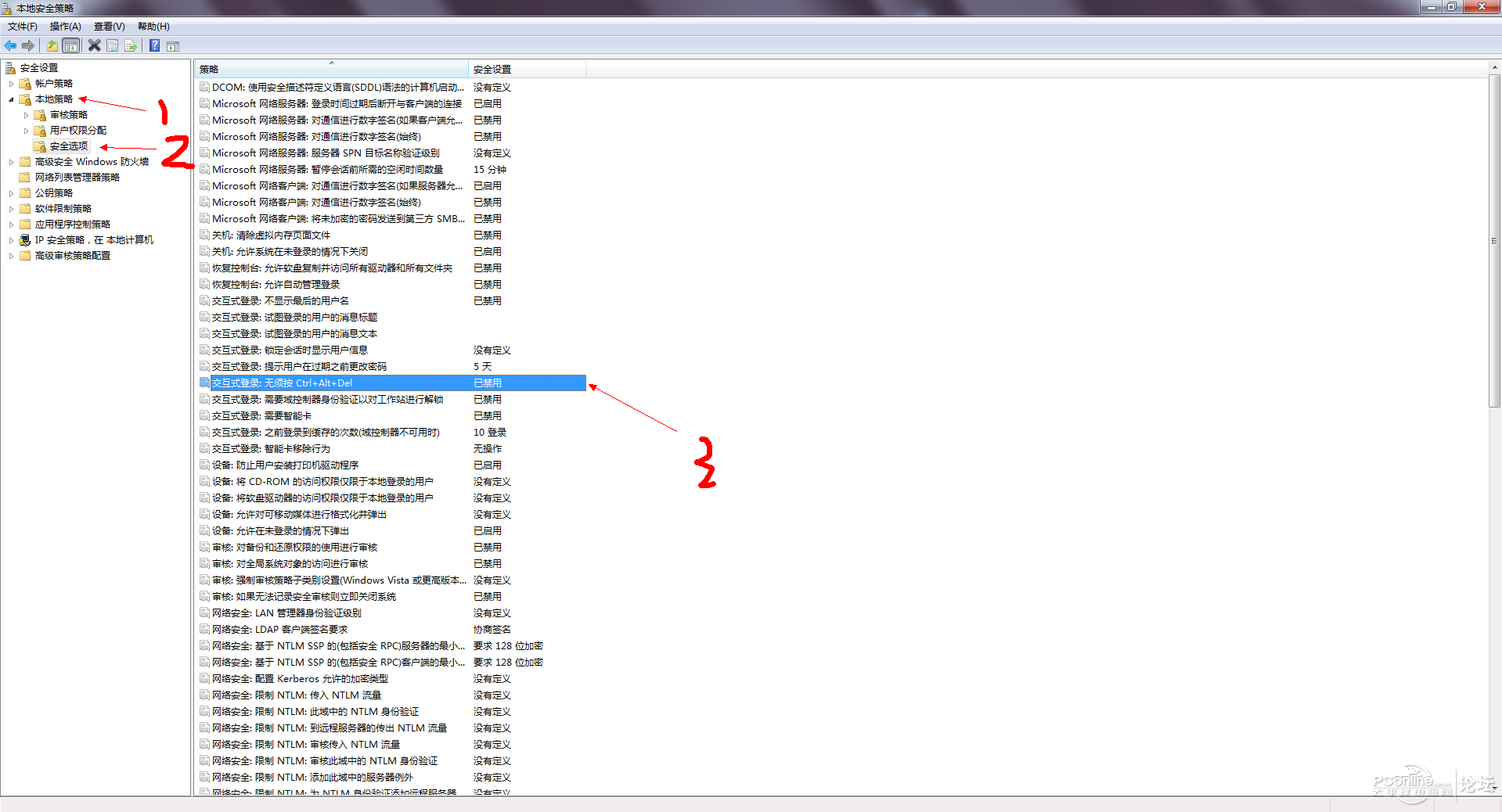
Task: Click the '协商签名' security setting value
Action: pos(492,629)
